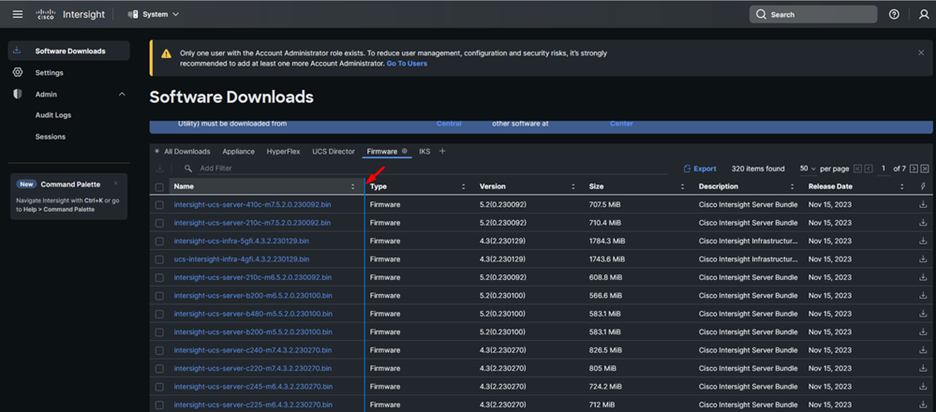The image size is (936, 412).
Task: Click the Add Filter input field
Action: point(430,168)
